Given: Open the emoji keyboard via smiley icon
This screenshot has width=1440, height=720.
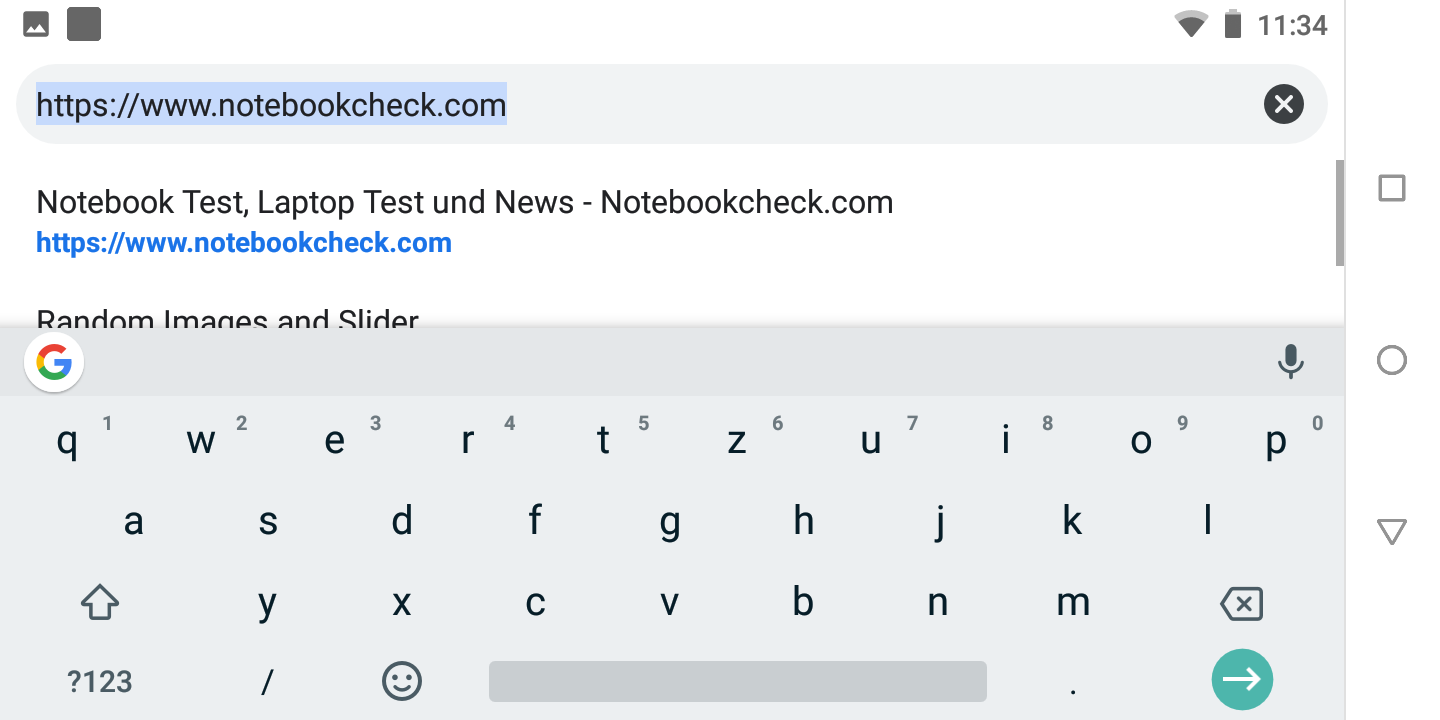Looking at the screenshot, I should [x=402, y=681].
